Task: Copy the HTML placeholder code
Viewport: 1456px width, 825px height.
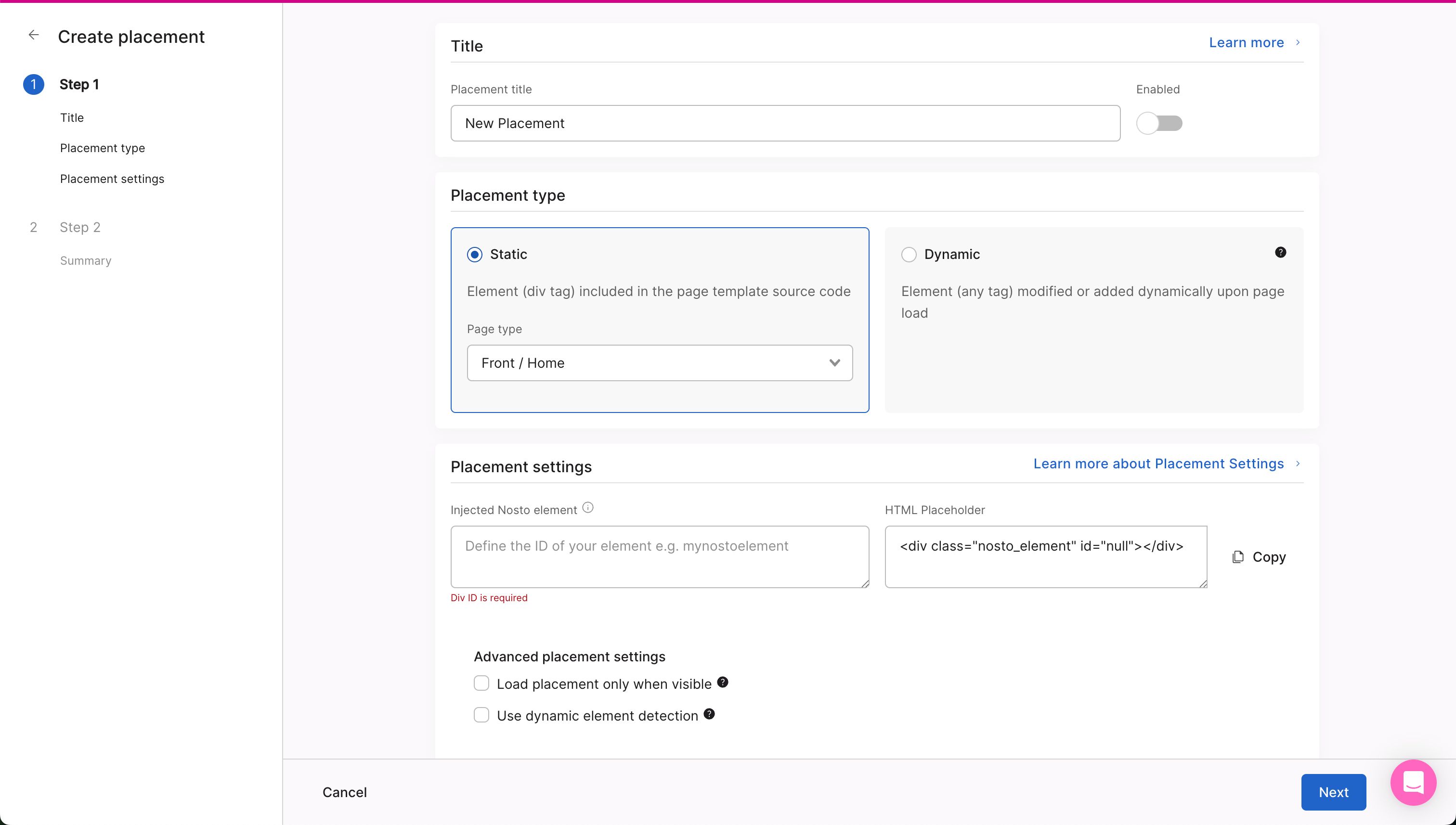Action: click(1259, 557)
